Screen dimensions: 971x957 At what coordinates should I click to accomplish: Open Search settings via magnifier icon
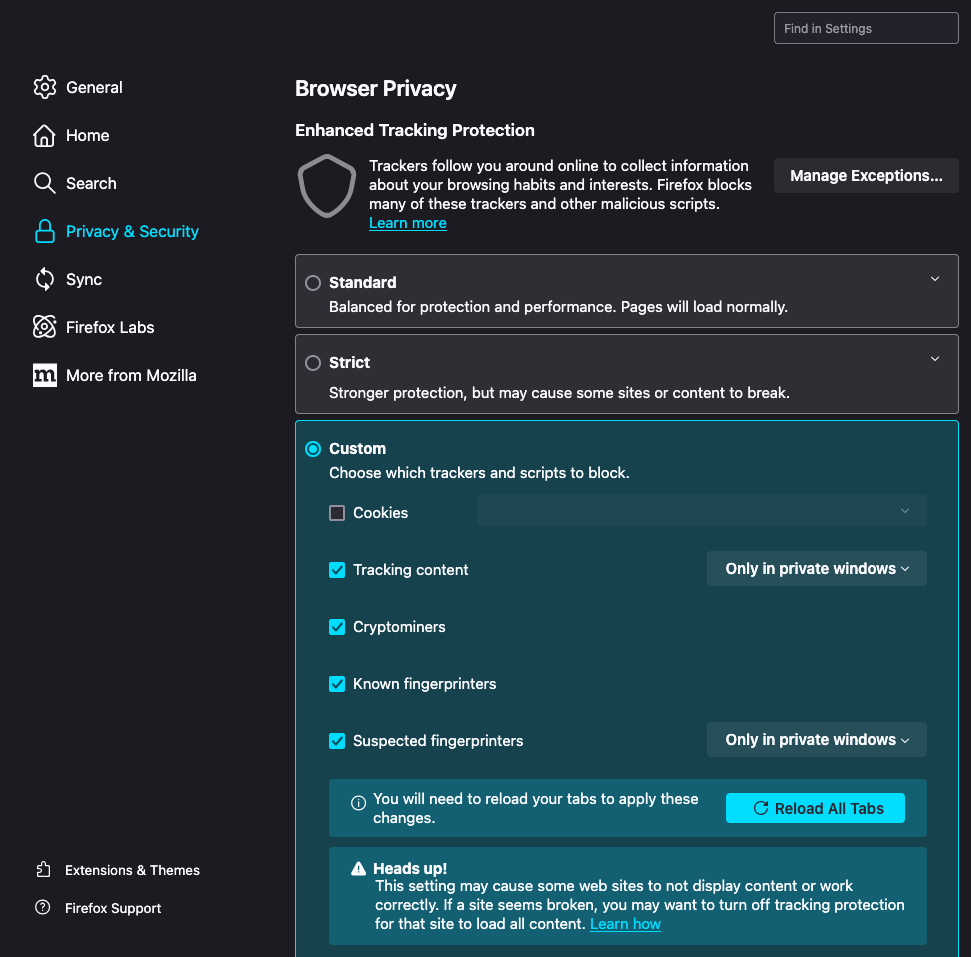coord(45,183)
